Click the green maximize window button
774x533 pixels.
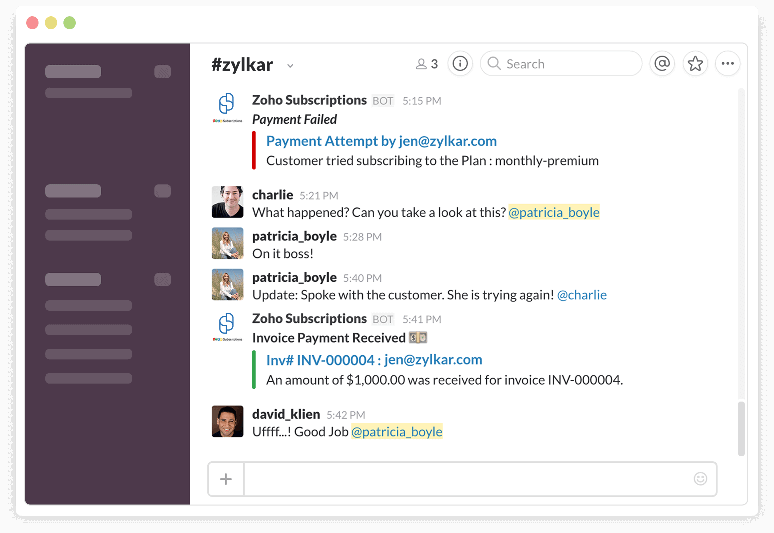coord(70,23)
